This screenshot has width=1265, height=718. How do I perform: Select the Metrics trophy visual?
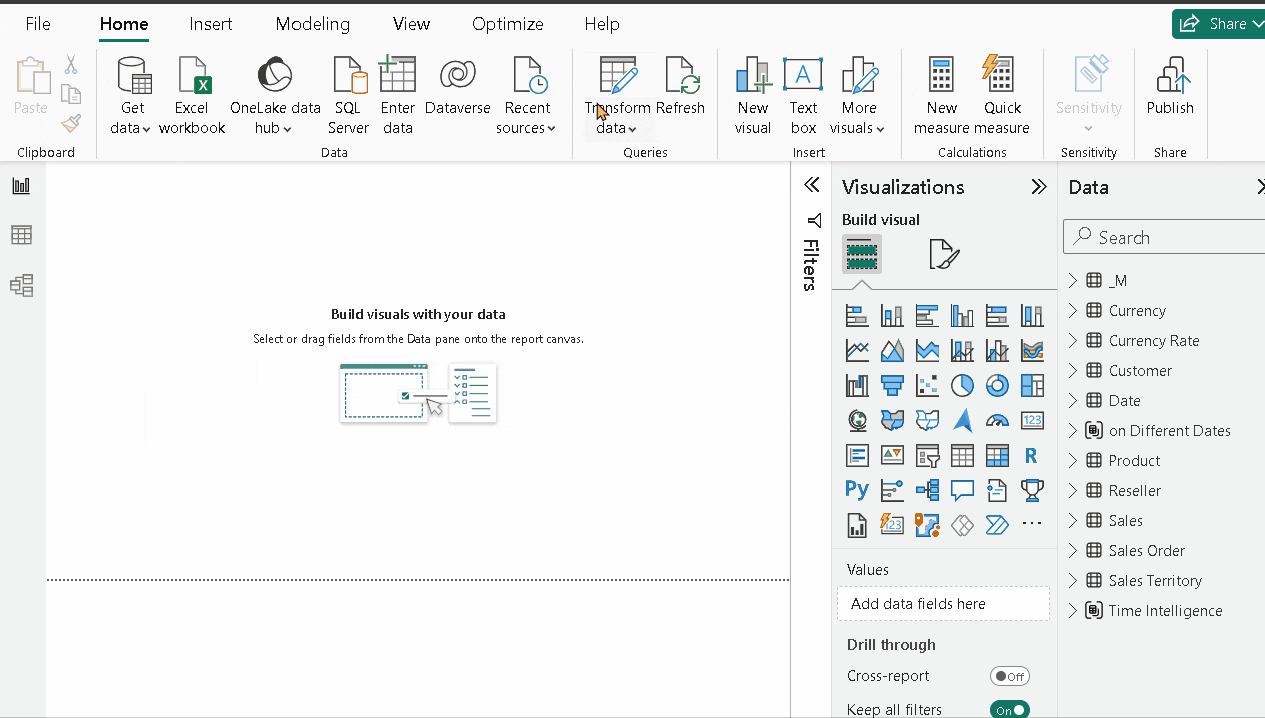click(x=1032, y=490)
